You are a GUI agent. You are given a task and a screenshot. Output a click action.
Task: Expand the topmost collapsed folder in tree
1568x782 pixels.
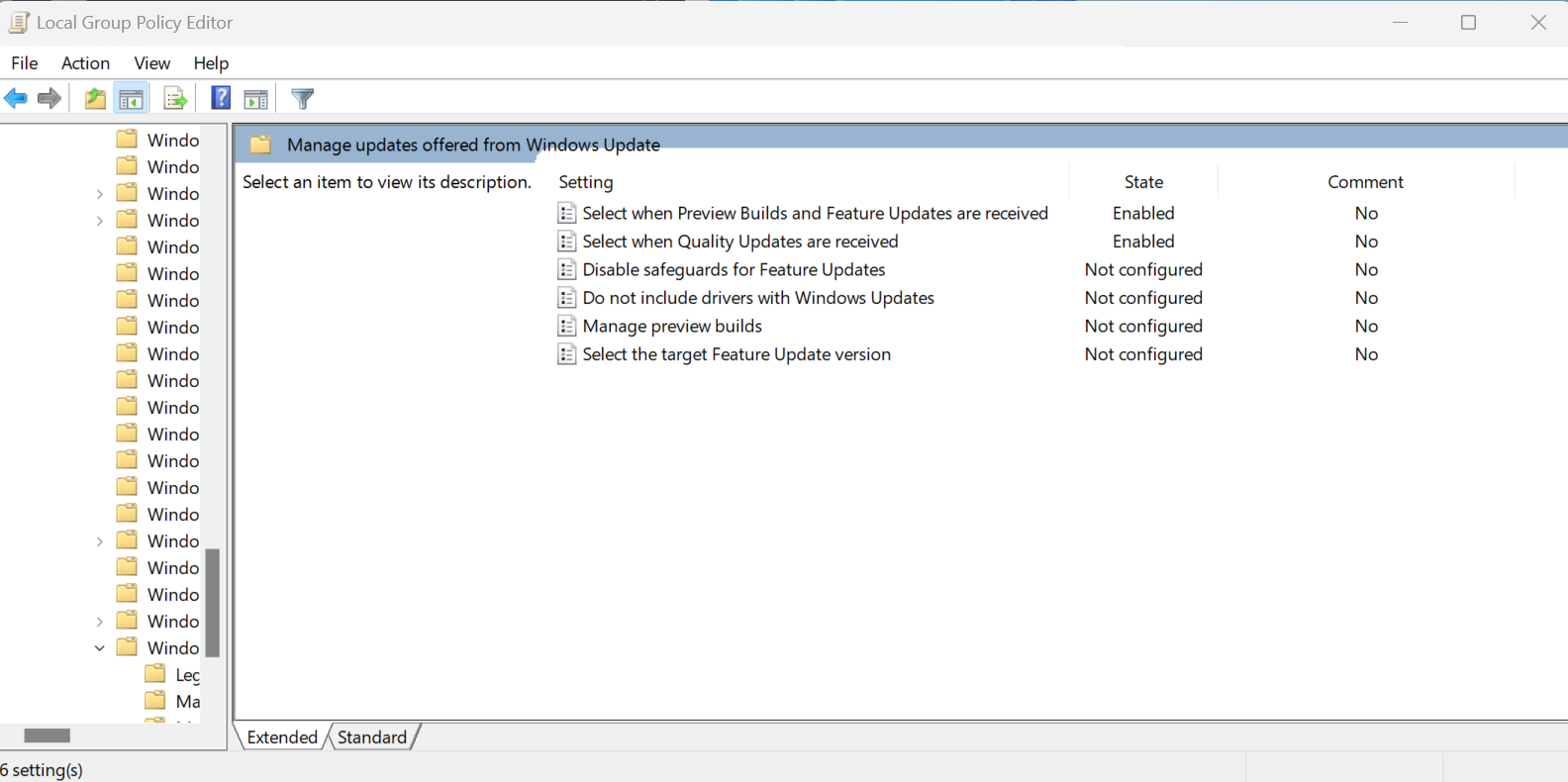point(100,194)
